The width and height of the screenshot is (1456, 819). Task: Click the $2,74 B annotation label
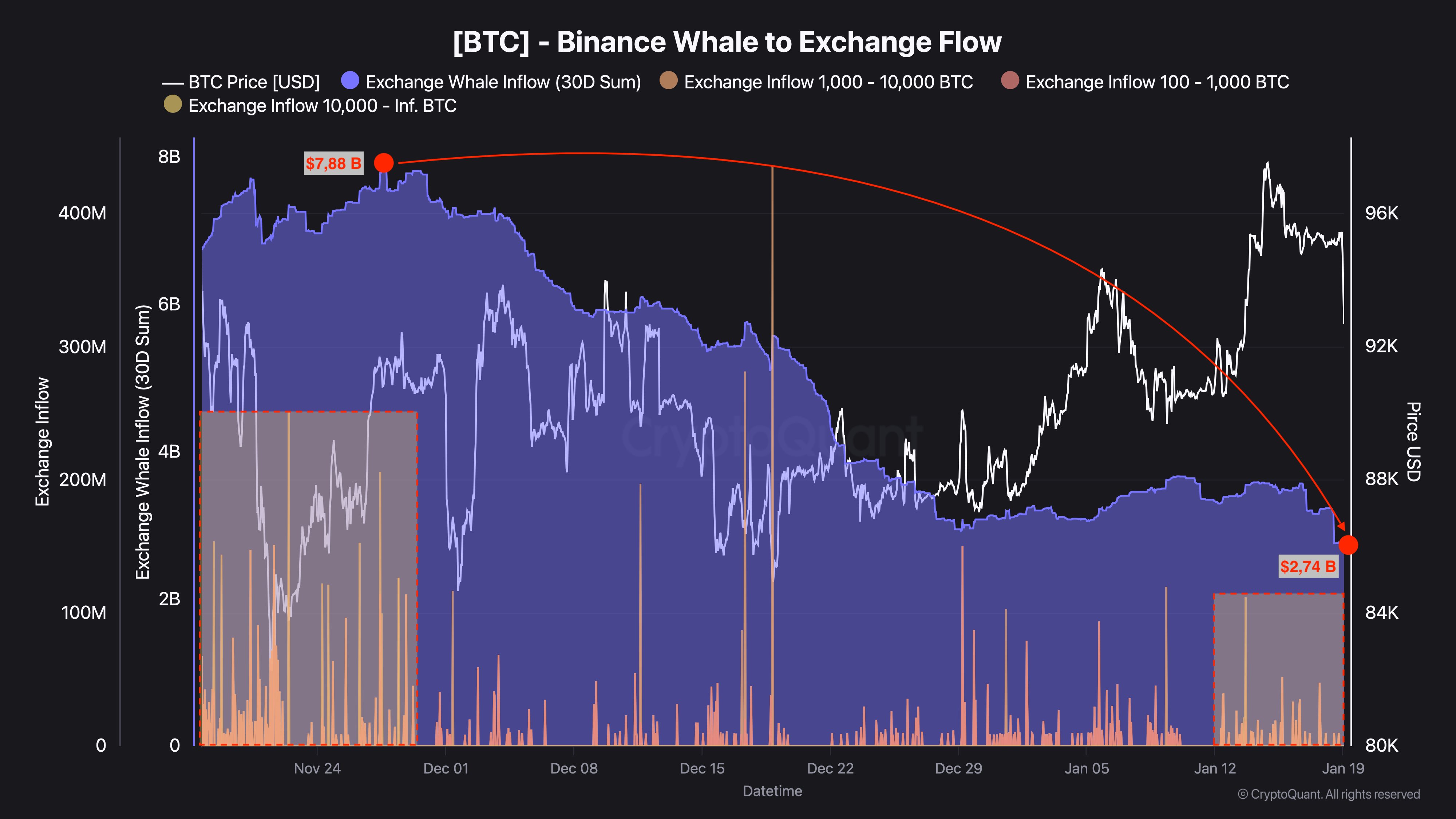click(1308, 566)
